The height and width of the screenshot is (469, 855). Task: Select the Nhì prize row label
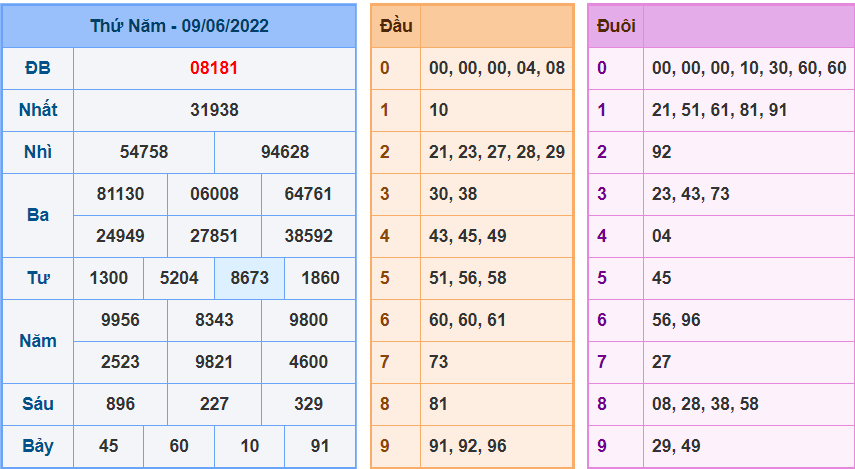click(x=38, y=152)
